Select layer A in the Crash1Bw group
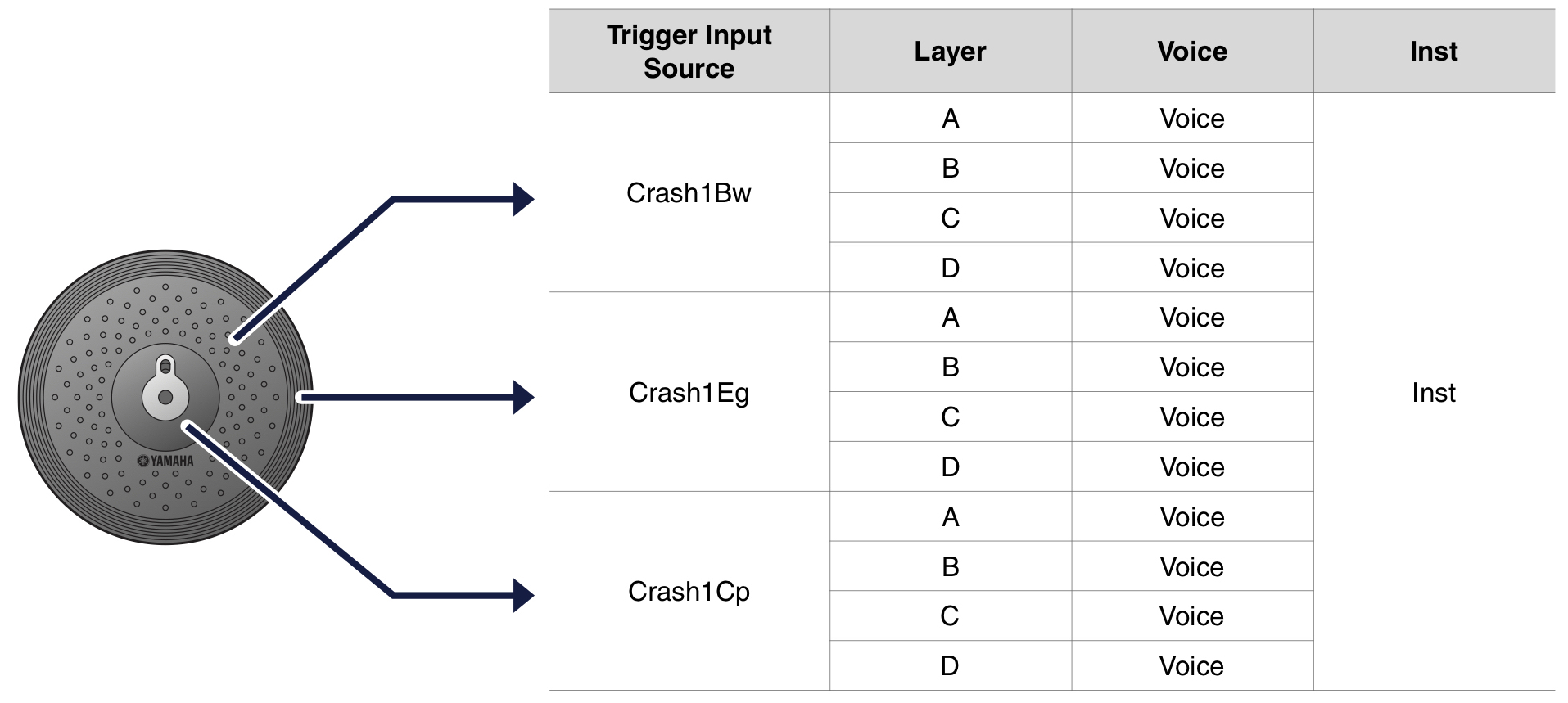The height and width of the screenshot is (703, 1568). pos(950,119)
